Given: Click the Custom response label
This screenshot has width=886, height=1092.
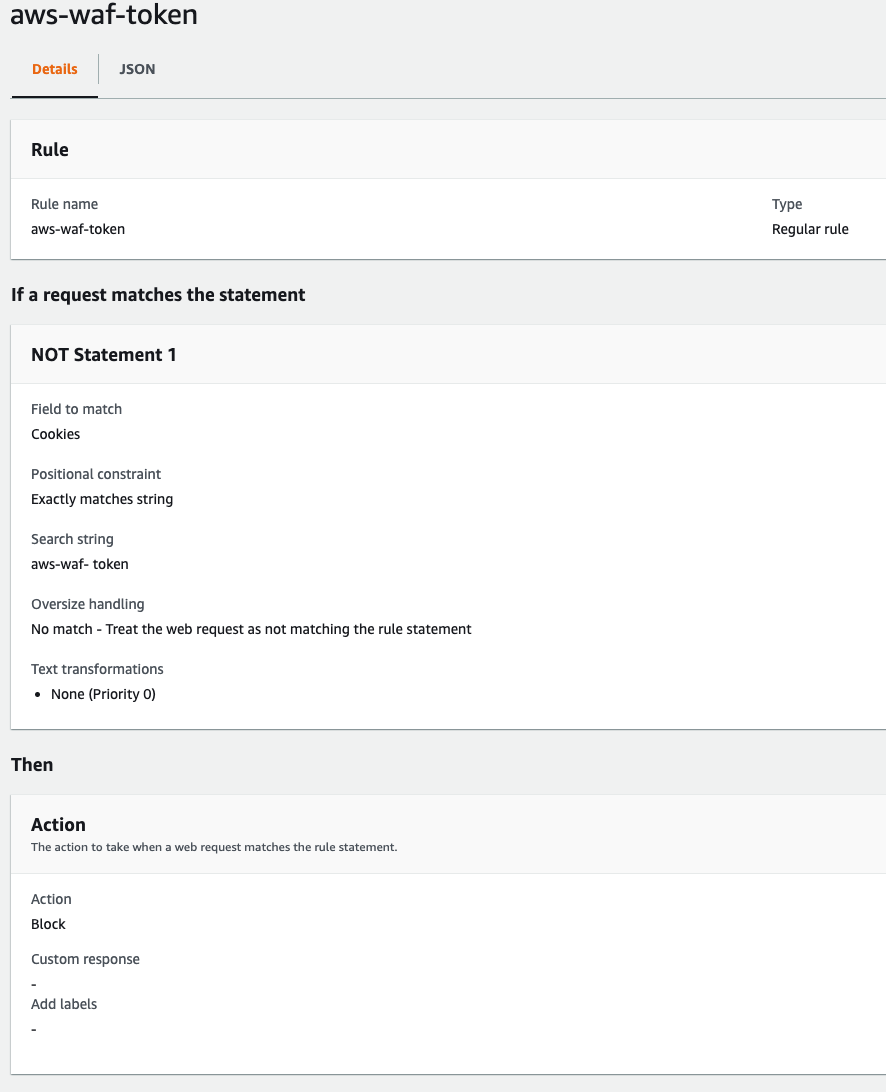Looking at the screenshot, I should (86, 959).
